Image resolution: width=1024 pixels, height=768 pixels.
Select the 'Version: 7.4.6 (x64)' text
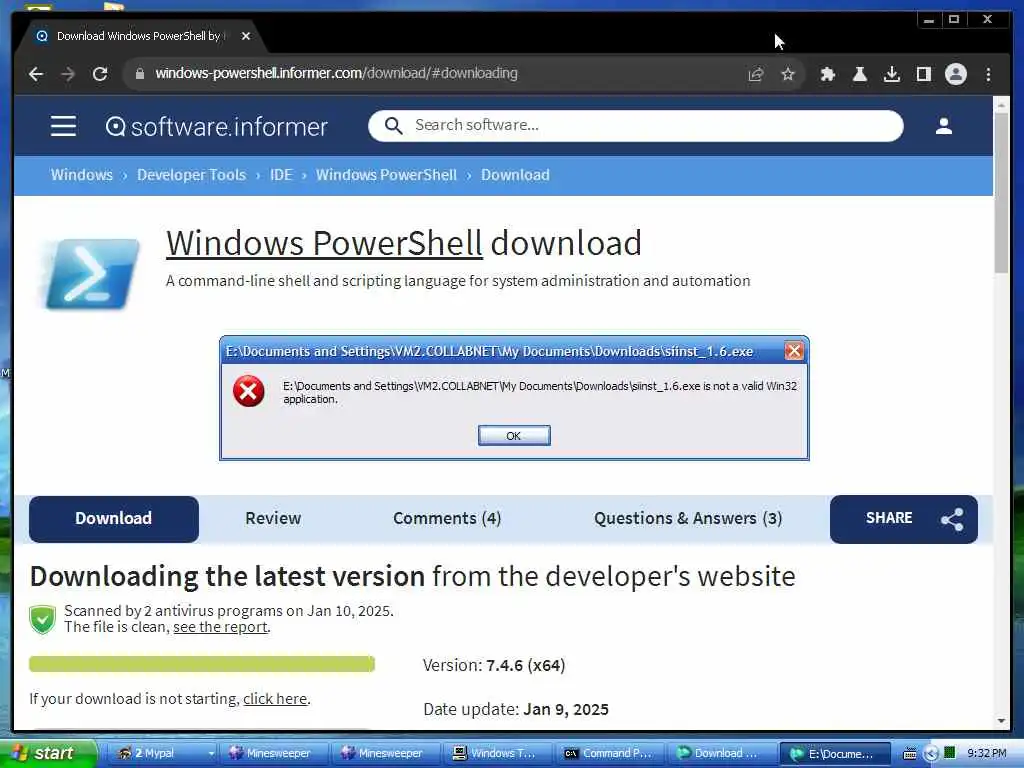coord(494,665)
